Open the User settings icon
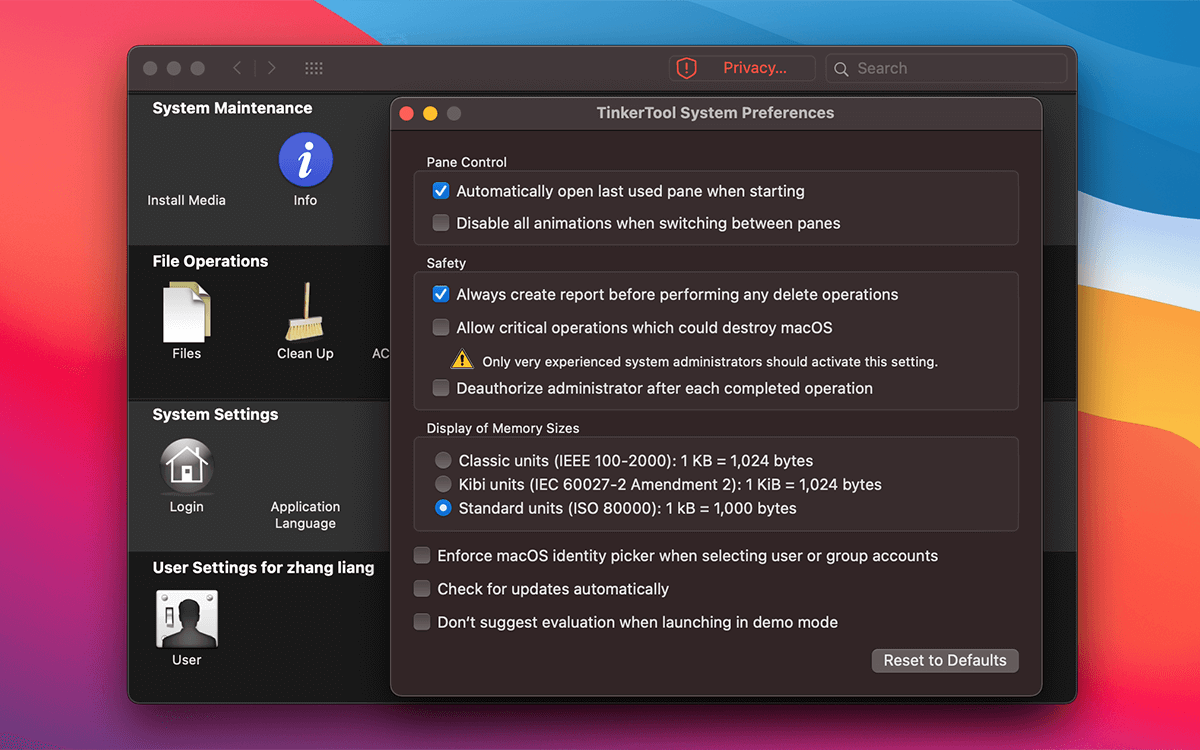This screenshot has width=1200, height=750. [x=187, y=619]
